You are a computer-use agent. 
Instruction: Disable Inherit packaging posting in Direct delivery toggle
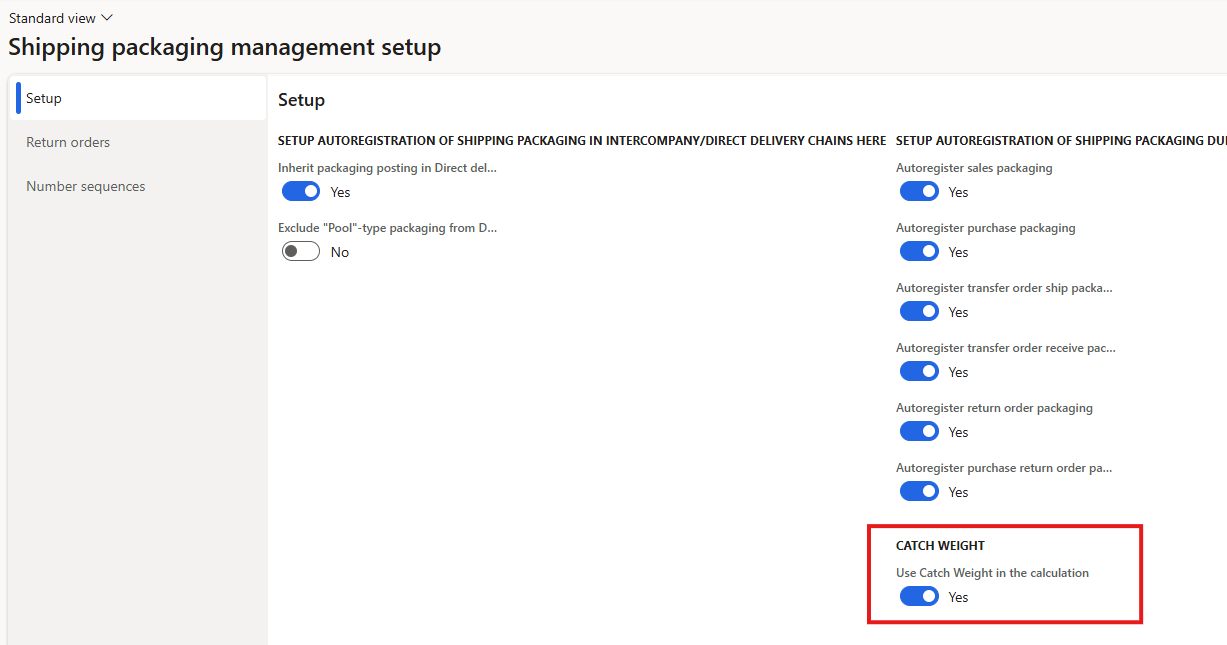(301, 192)
